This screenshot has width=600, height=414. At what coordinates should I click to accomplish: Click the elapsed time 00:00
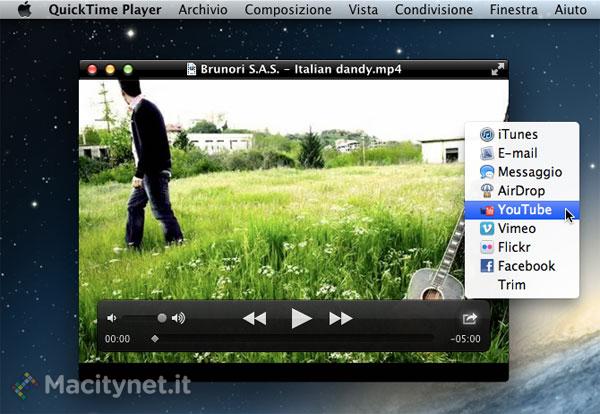[117, 339]
